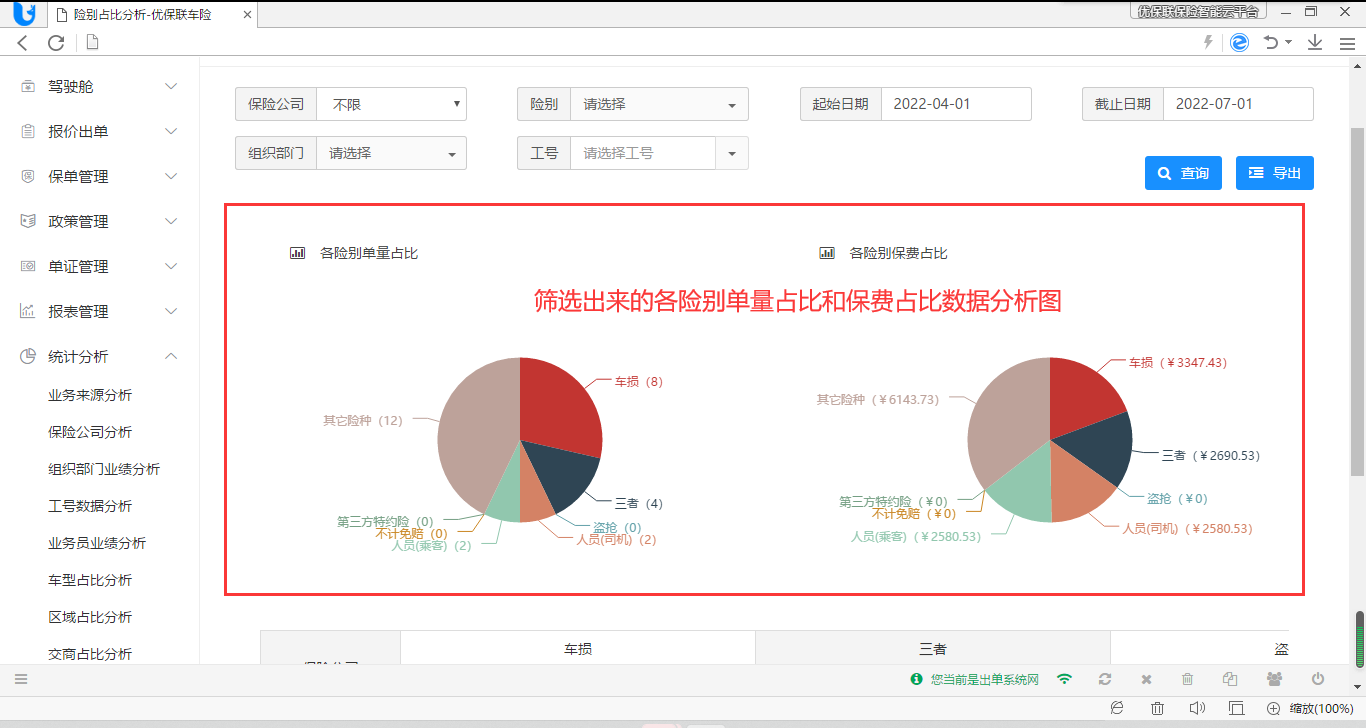Click the 缩放(100%) zoom label
The height and width of the screenshot is (728, 1366).
click(1321, 708)
